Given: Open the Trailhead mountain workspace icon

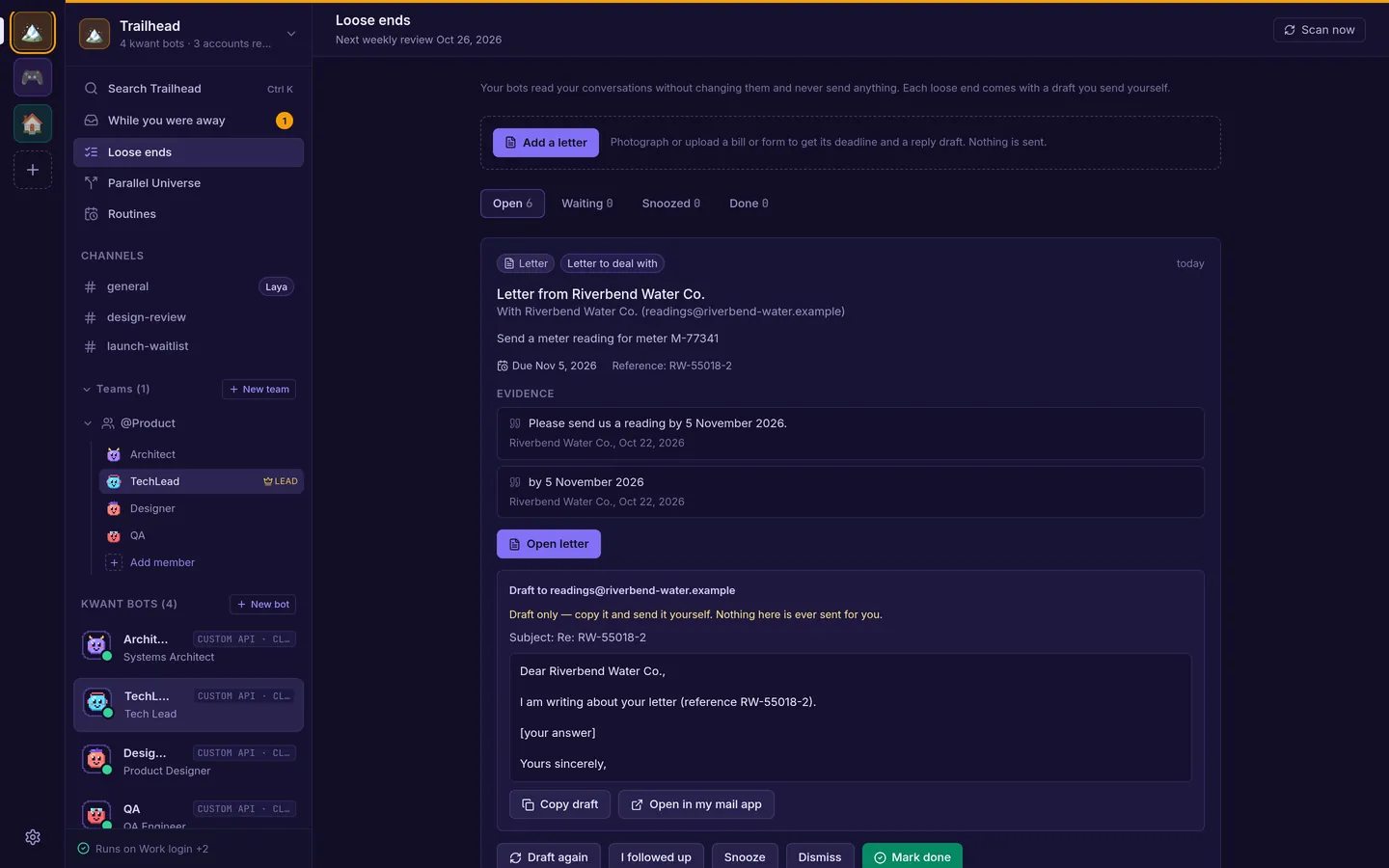Looking at the screenshot, I should pos(33,32).
